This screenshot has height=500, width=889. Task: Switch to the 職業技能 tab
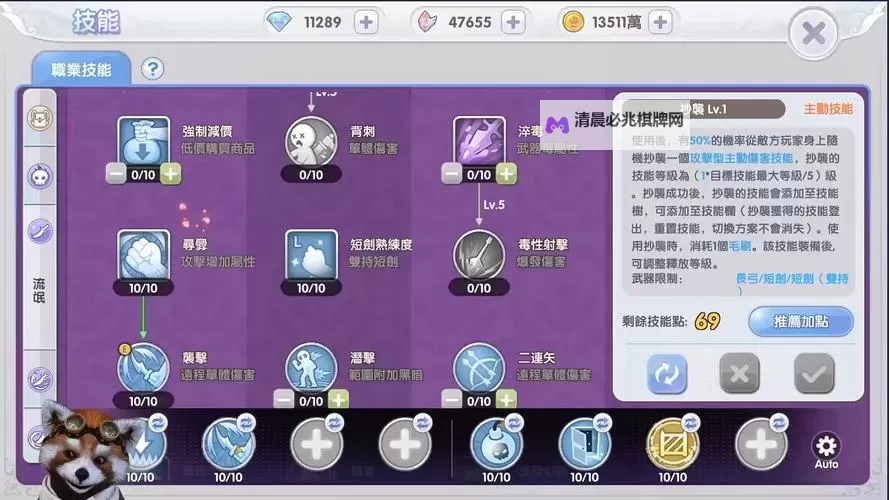click(81, 70)
